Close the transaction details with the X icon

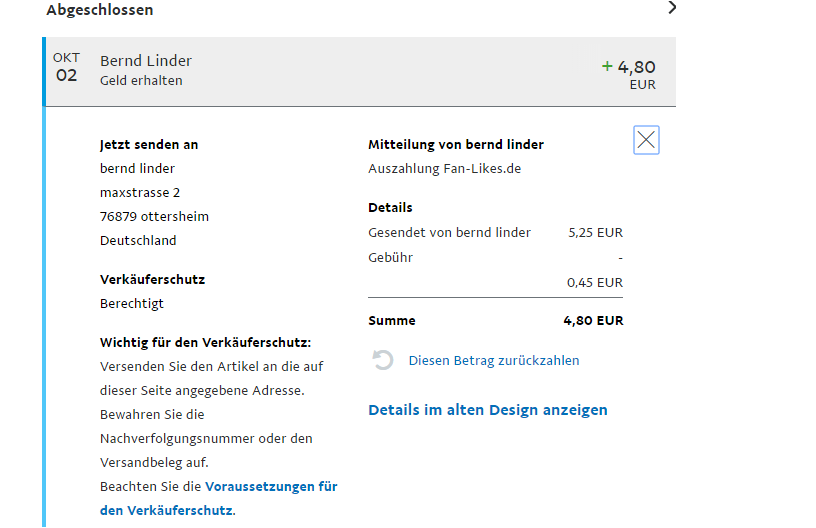coord(646,140)
